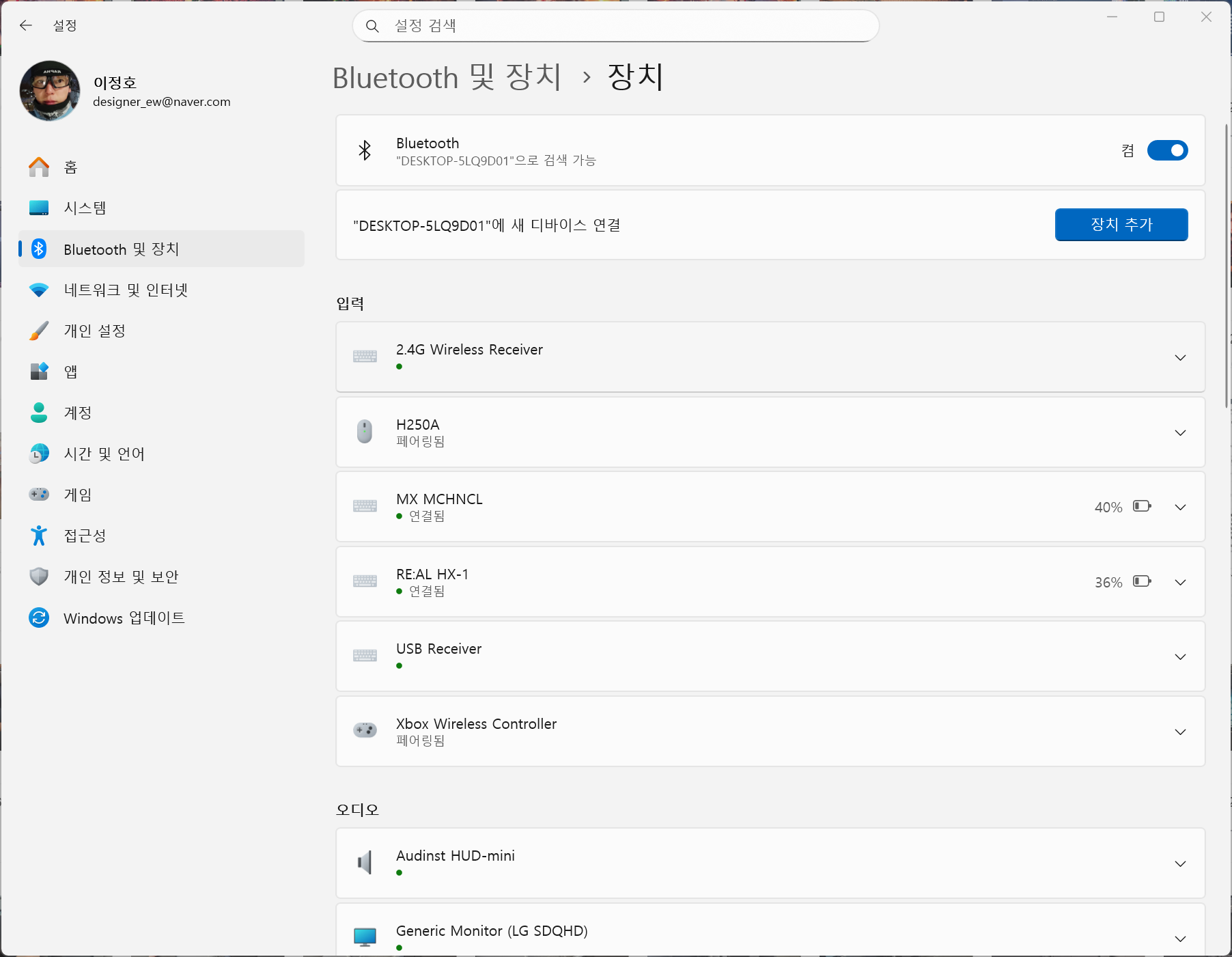Open 시간 및 언어 settings
The width and height of the screenshot is (1232, 957).
pos(162,454)
